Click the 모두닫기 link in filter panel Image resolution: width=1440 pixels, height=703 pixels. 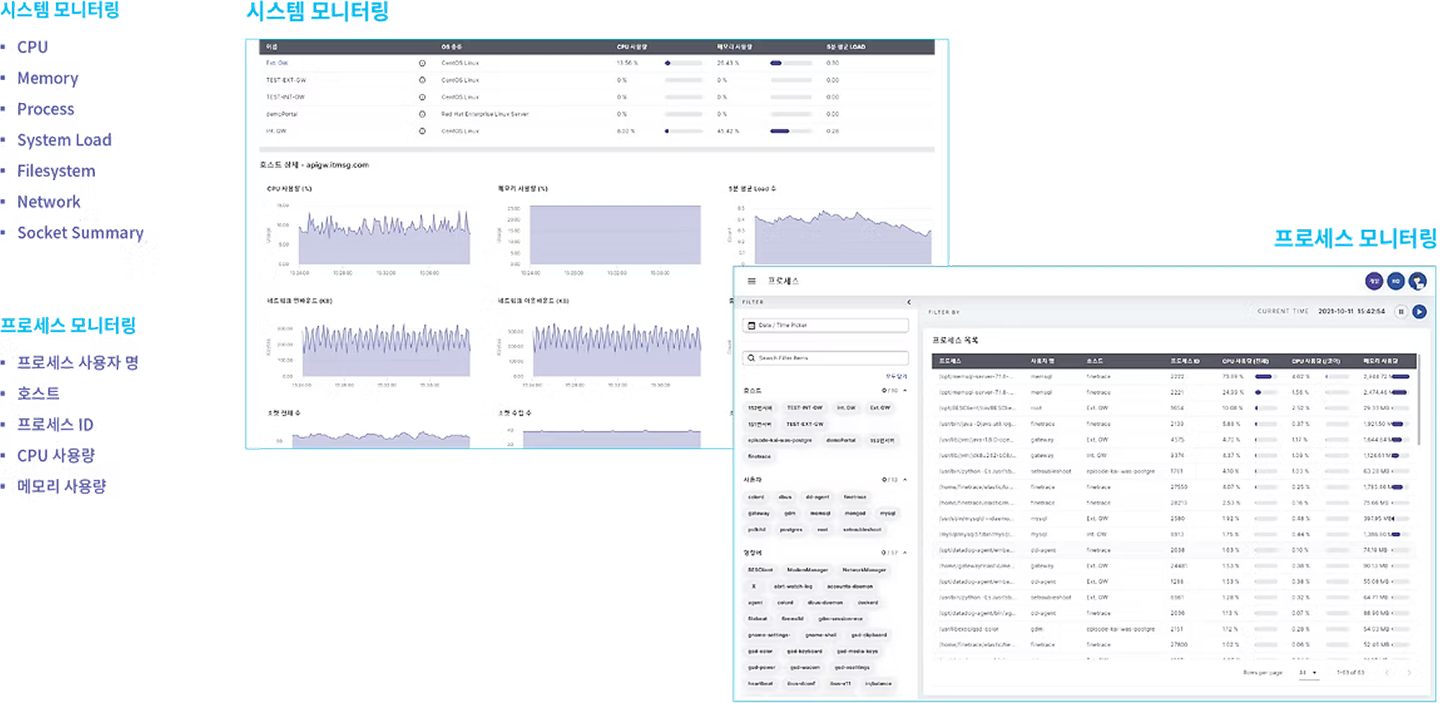coord(897,375)
